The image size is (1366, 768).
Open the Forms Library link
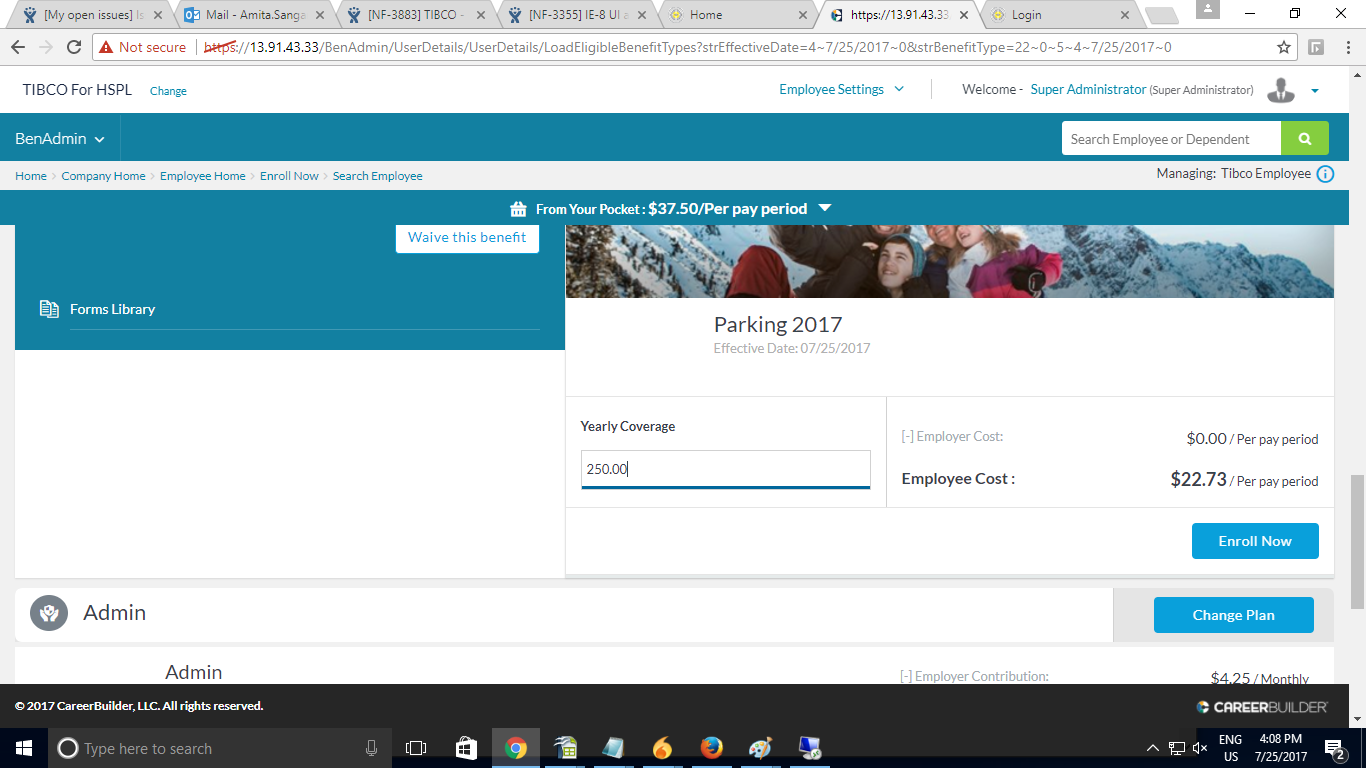click(112, 309)
